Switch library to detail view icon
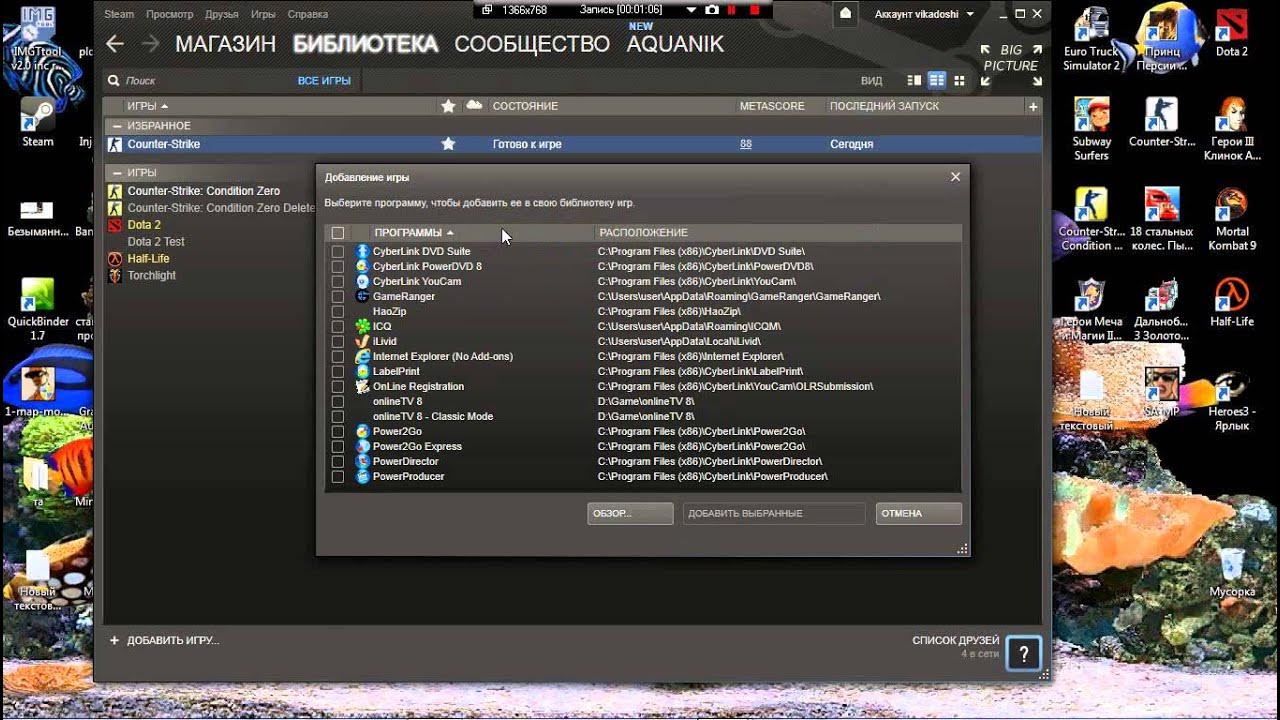1280x720 pixels. (914, 80)
